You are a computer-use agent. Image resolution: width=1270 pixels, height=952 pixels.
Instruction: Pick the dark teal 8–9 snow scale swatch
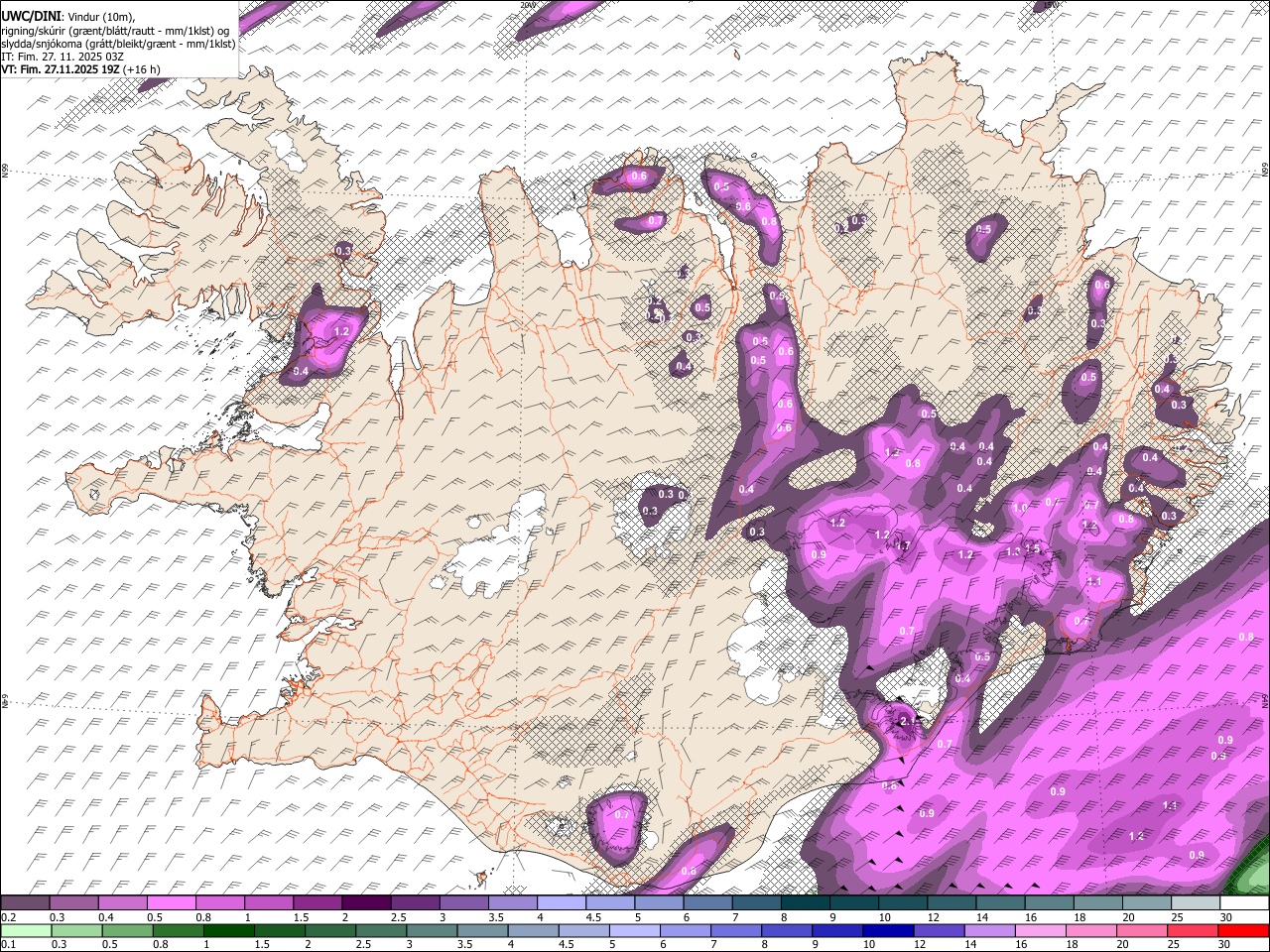coord(806,903)
